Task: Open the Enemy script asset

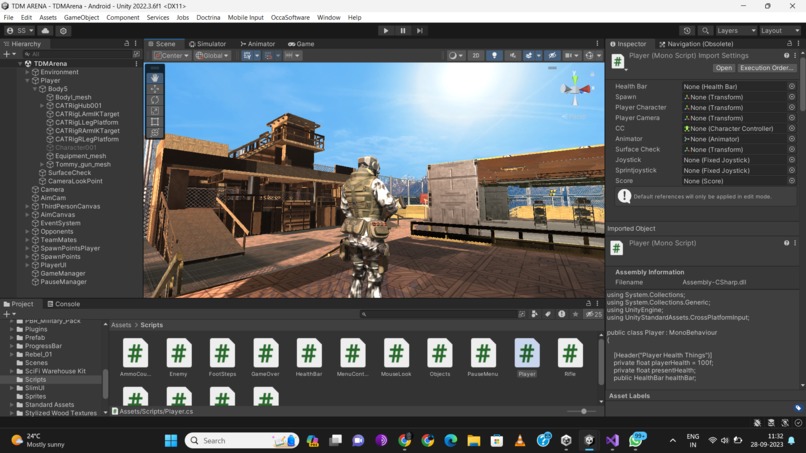Action: [178, 357]
